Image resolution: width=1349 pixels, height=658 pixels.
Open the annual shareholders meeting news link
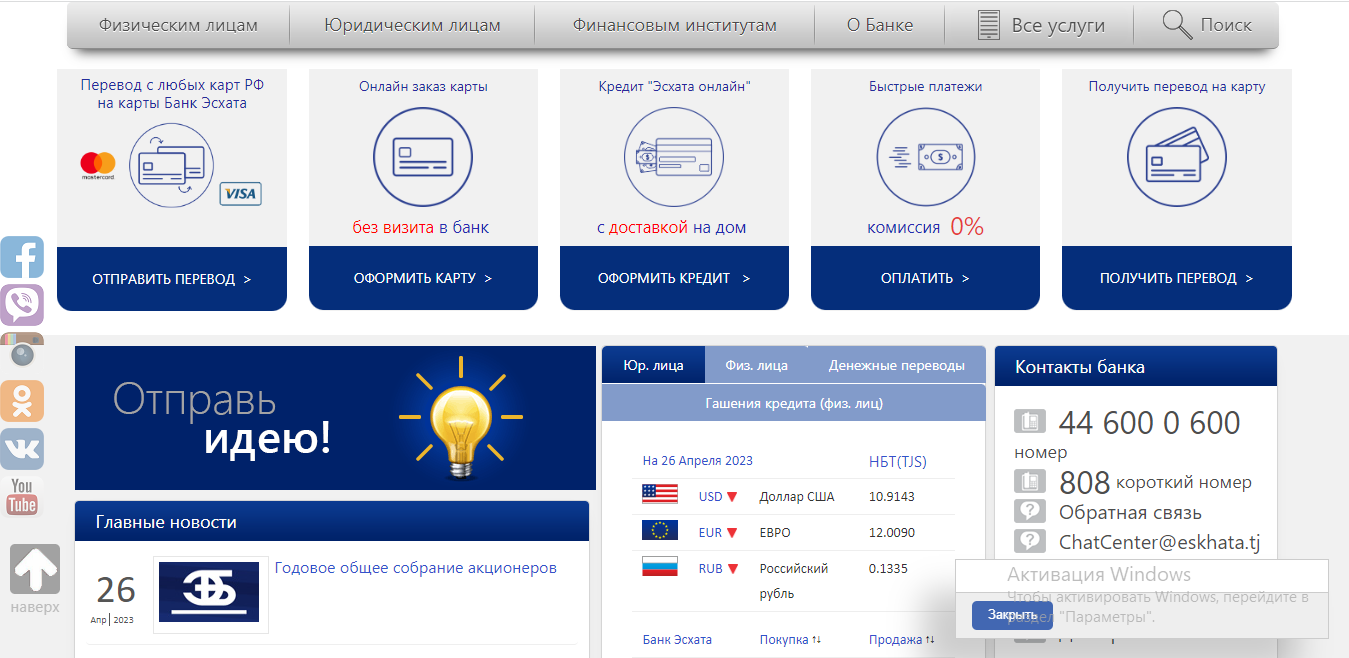point(415,568)
